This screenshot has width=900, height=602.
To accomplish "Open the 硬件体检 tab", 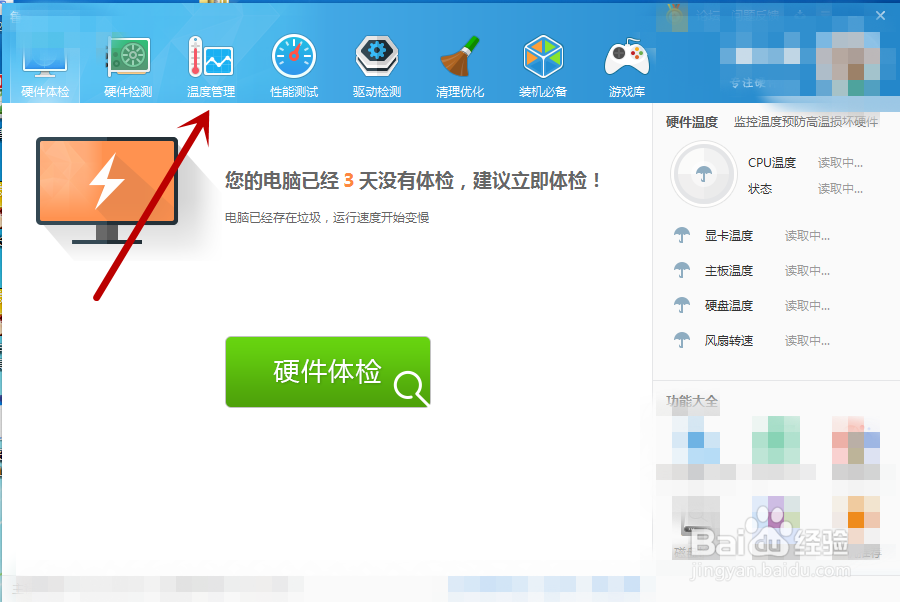I will [45, 65].
